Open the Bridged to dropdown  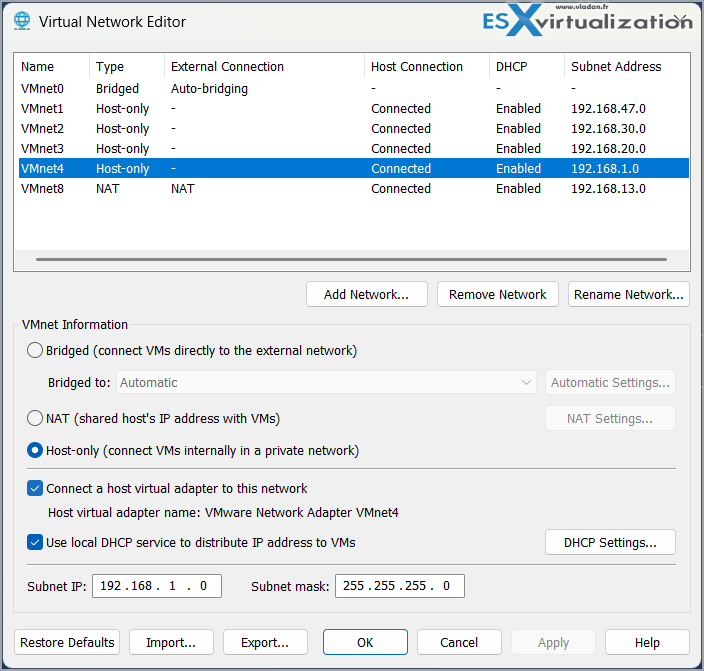(x=327, y=383)
